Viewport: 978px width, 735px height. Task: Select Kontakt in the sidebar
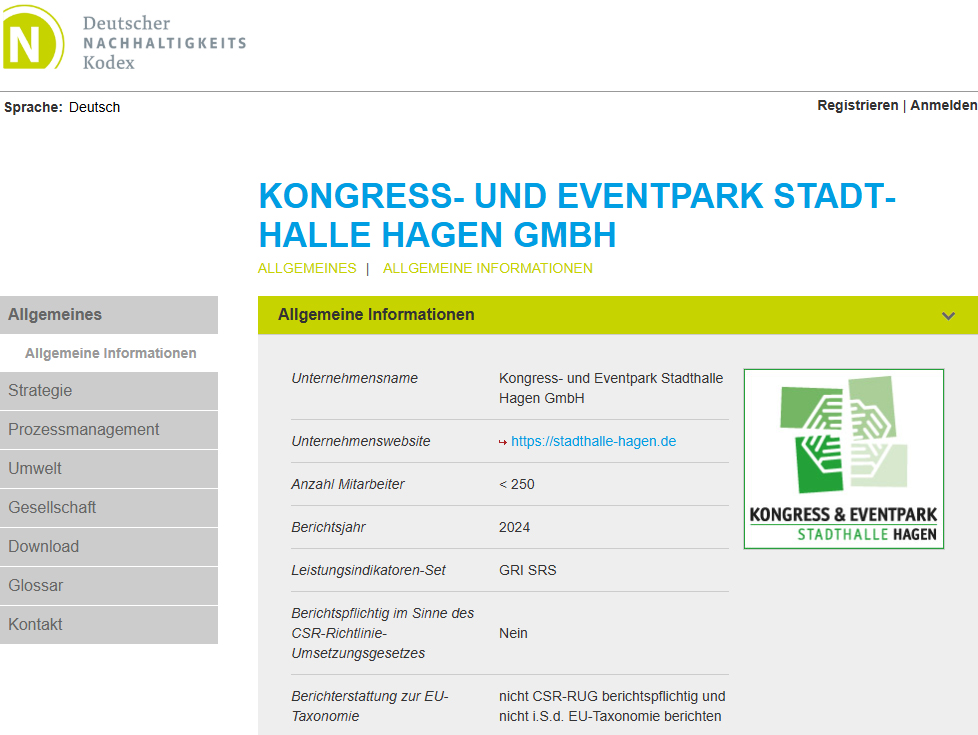coord(35,625)
